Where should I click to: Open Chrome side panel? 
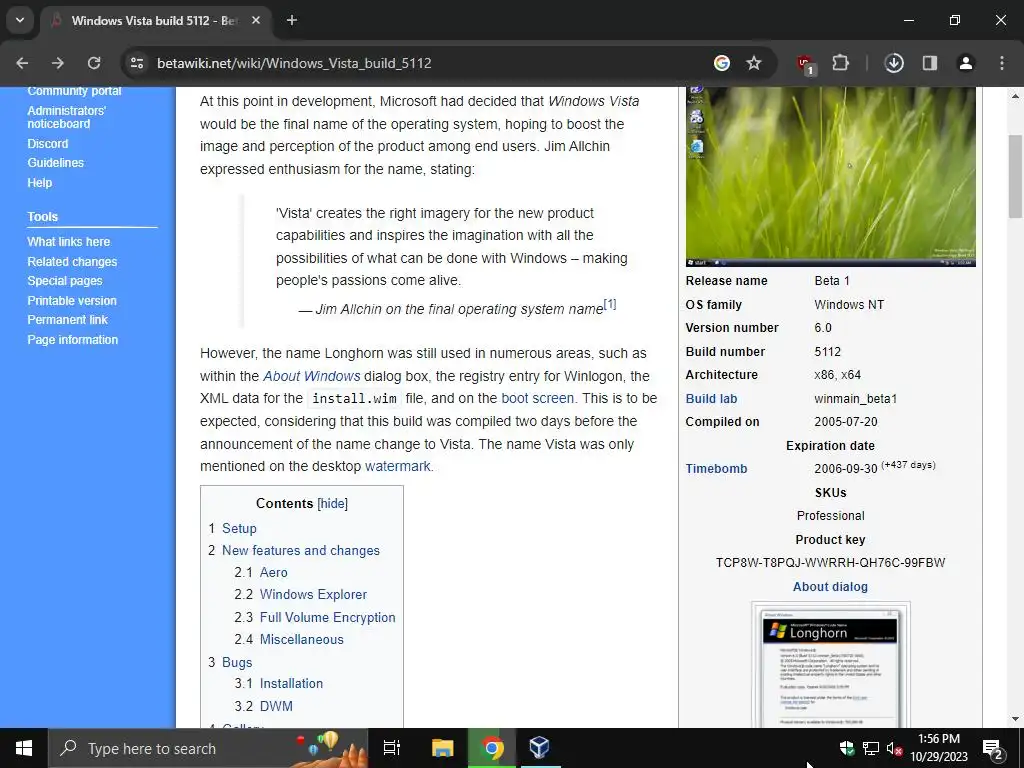pyautogui.click(x=930, y=63)
